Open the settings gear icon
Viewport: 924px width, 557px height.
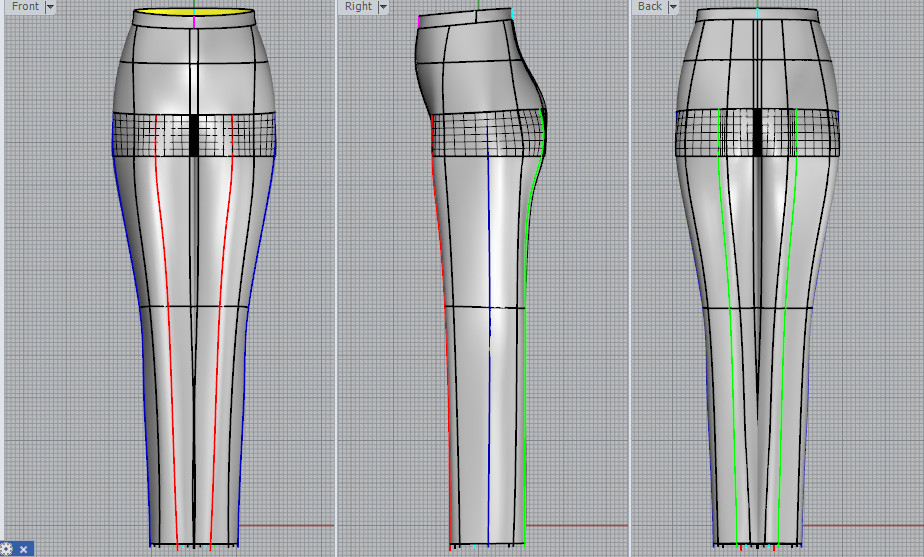6,549
